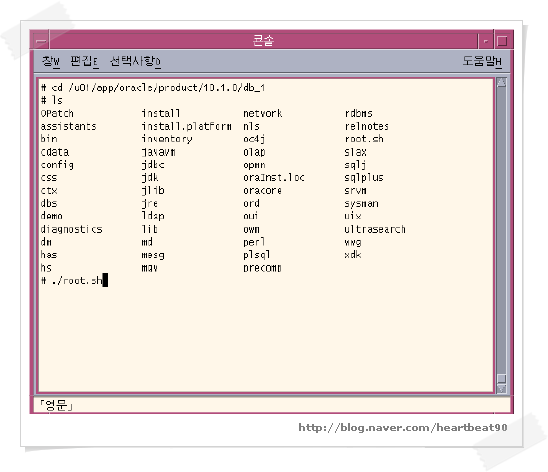
Task: Click the 'relnotes' entry
Action: 367,126
